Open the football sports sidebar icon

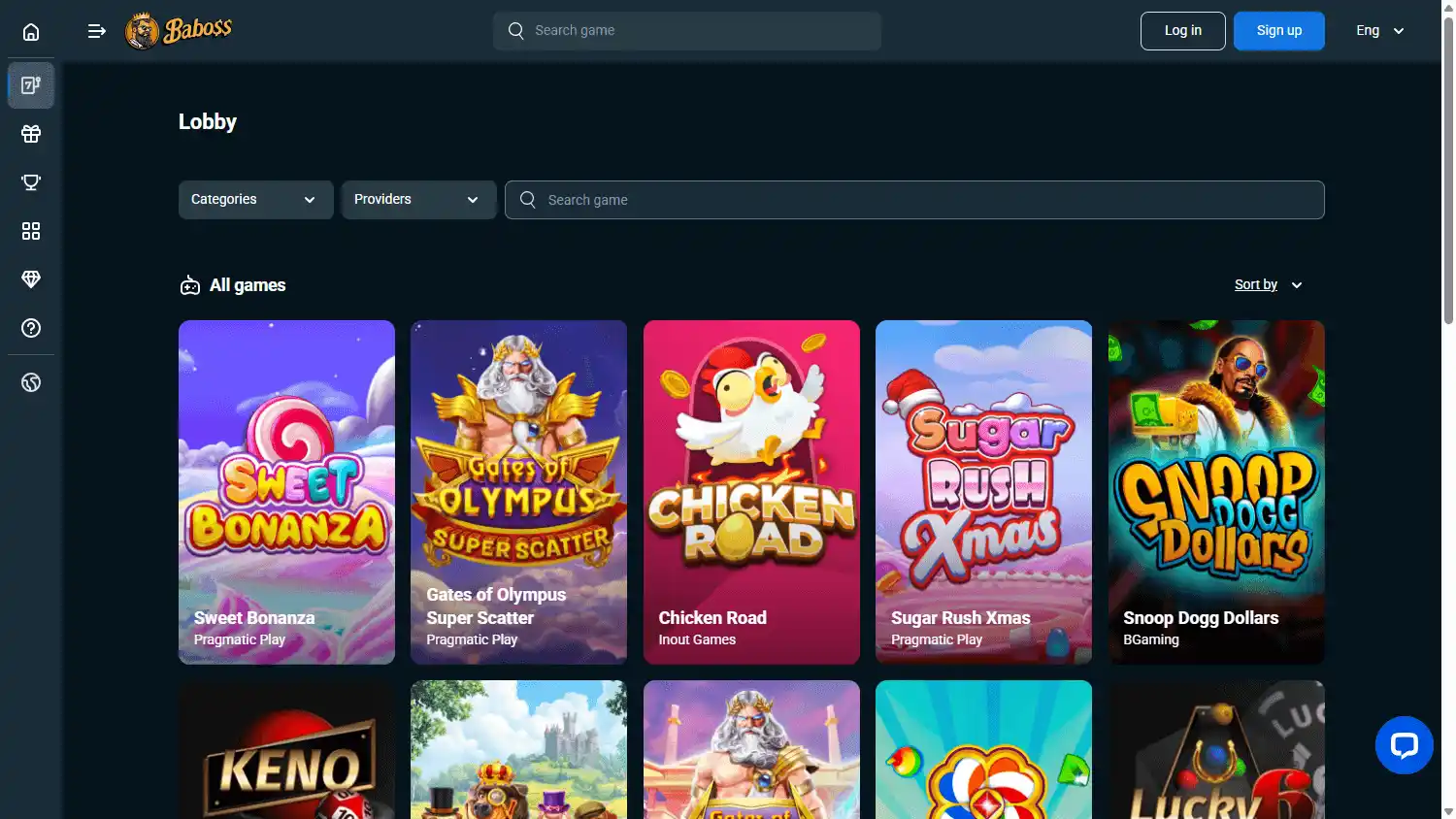pos(31,382)
